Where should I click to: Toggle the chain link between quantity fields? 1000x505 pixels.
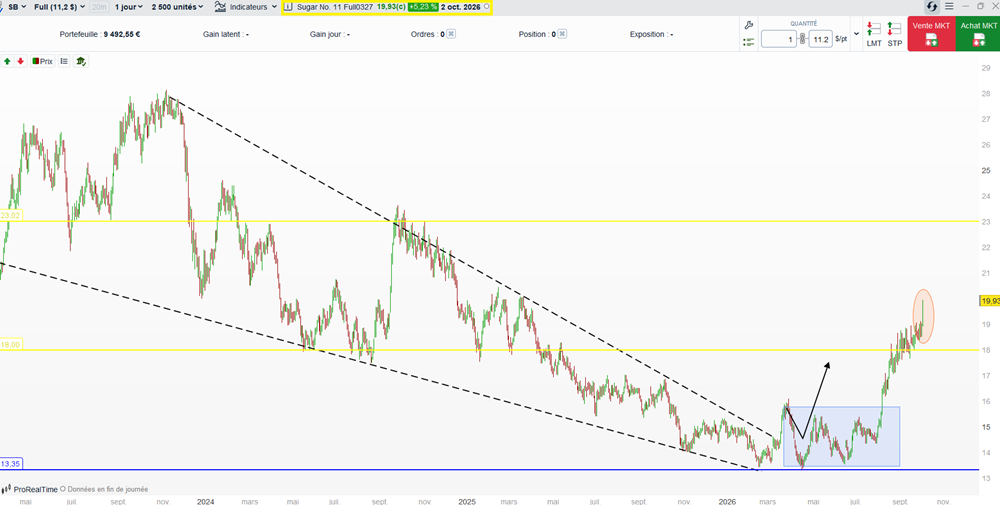tap(802, 40)
